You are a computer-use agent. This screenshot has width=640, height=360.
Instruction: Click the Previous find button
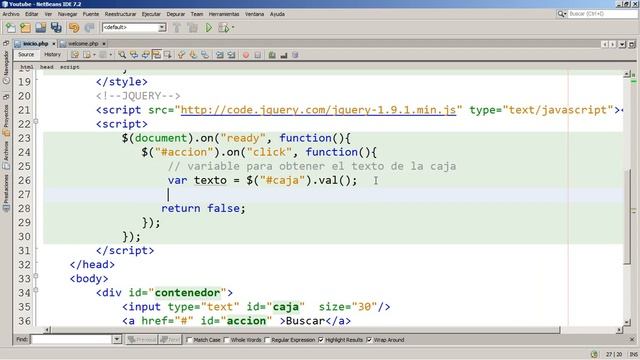pyautogui.click(x=141, y=340)
